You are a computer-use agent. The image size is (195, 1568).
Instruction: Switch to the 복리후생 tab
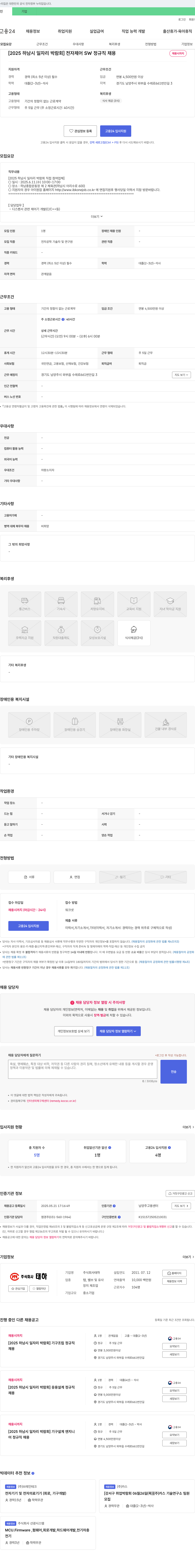115,44
